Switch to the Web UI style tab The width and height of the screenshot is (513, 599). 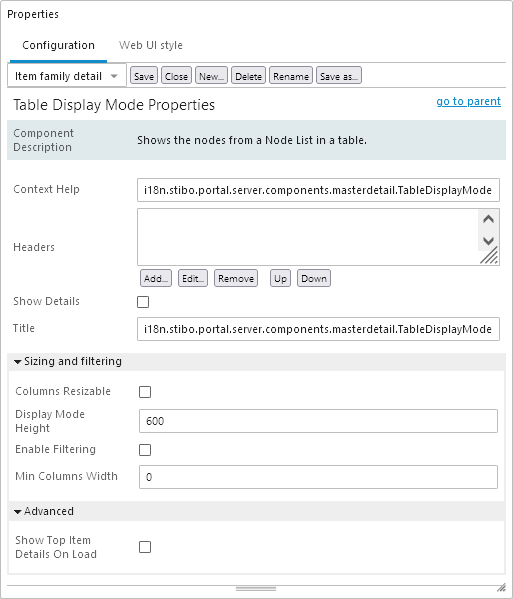coord(151,45)
